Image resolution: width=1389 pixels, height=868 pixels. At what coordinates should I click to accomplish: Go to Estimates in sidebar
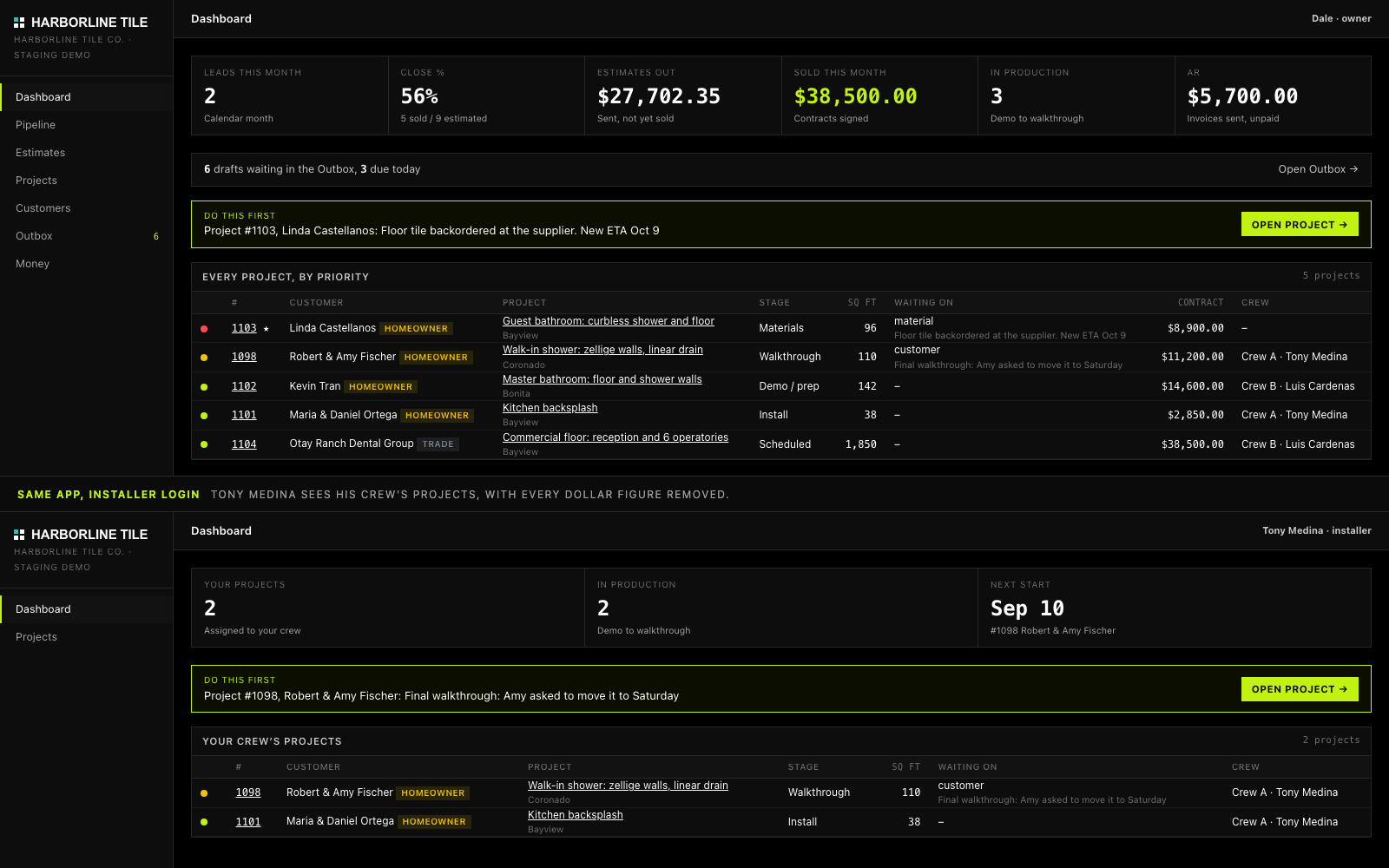point(87,153)
